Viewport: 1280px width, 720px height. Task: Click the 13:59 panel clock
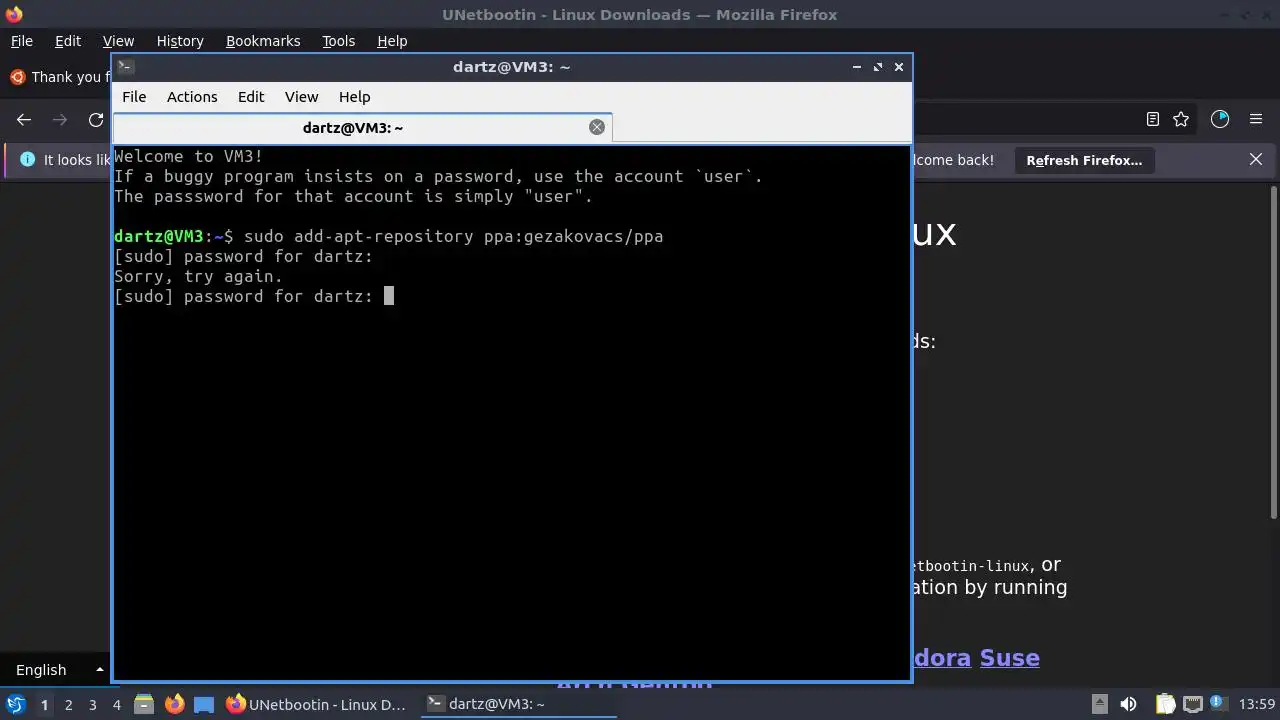click(x=1257, y=704)
